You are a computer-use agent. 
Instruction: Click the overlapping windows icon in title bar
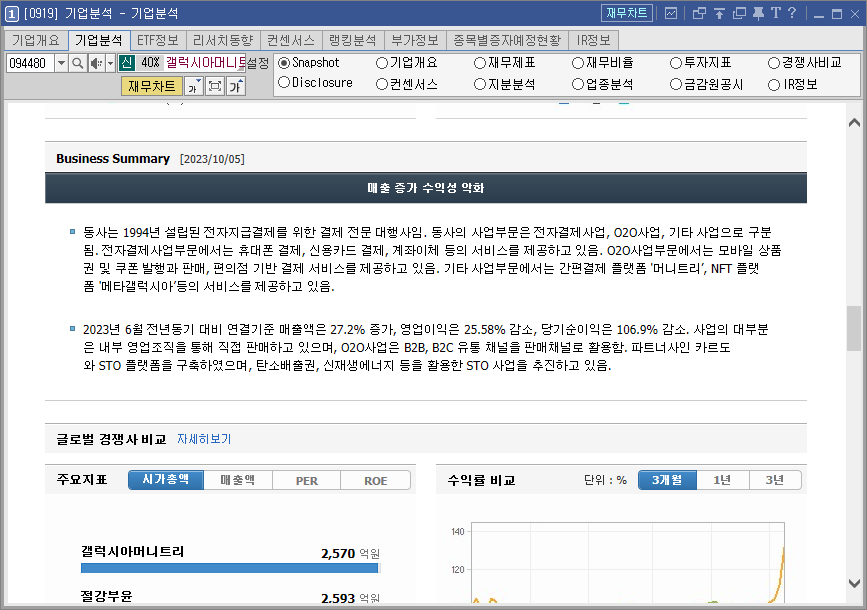coord(699,13)
